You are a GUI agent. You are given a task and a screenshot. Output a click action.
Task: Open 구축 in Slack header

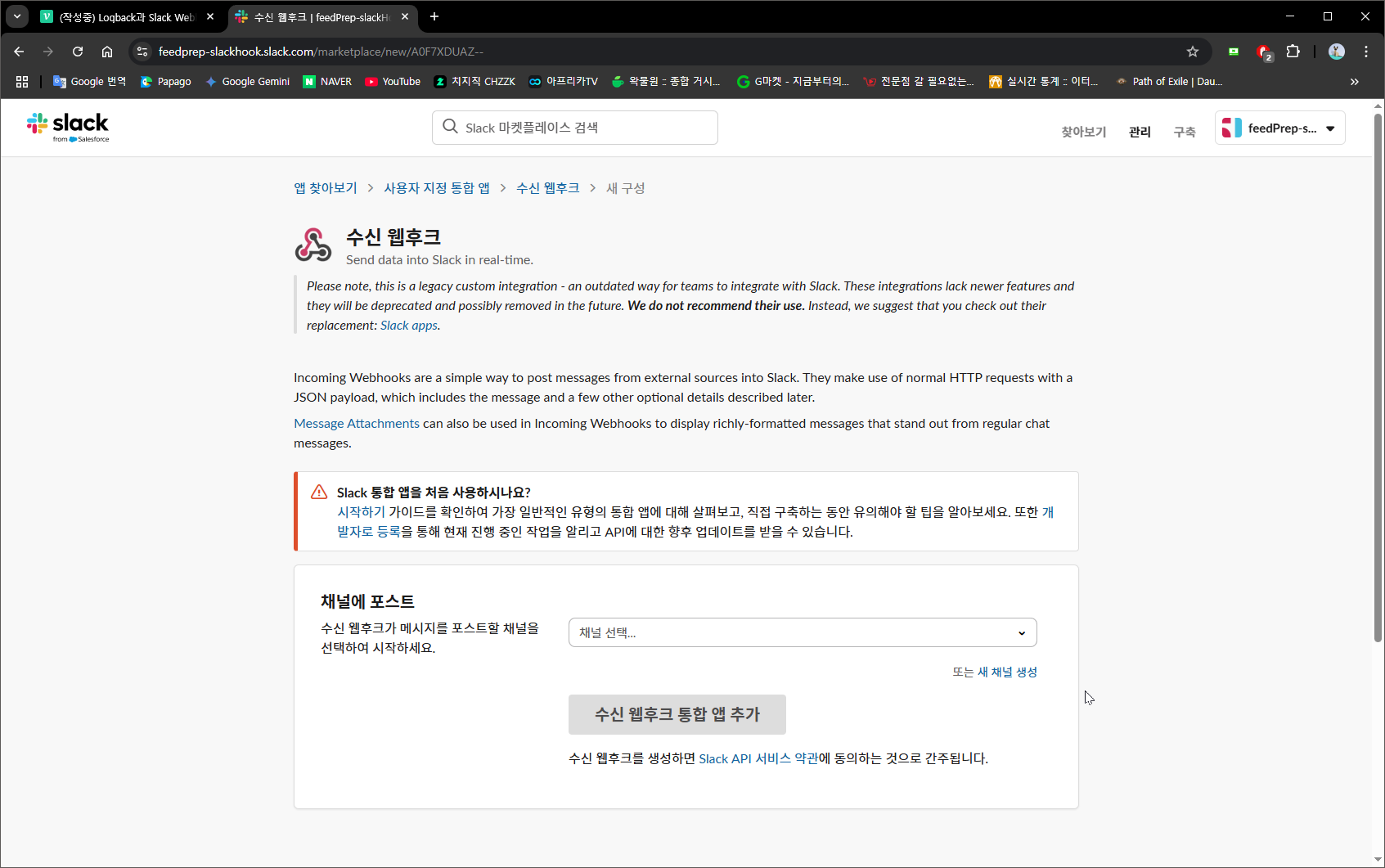(1185, 132)
